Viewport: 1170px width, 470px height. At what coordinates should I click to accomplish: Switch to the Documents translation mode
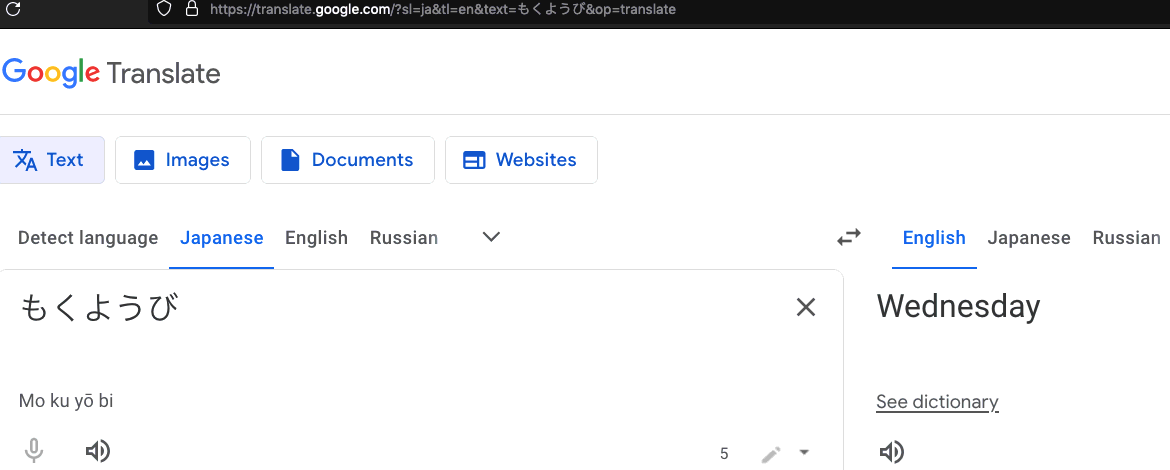[347, 160]
